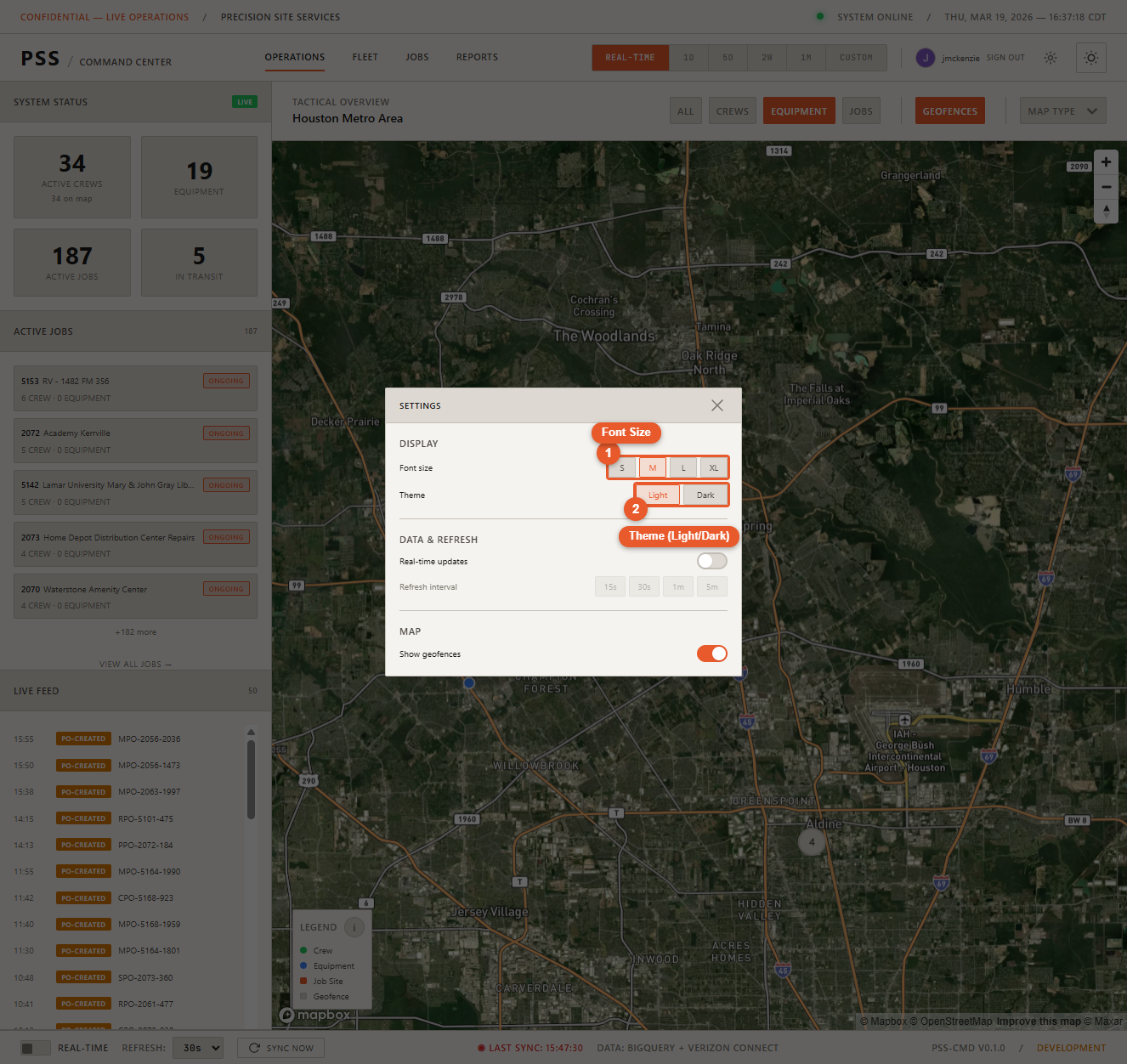The image size is (1127, 1064).
Task: Click the purple J user avatar
Action: pyautogui.click(x=925, y=58)
